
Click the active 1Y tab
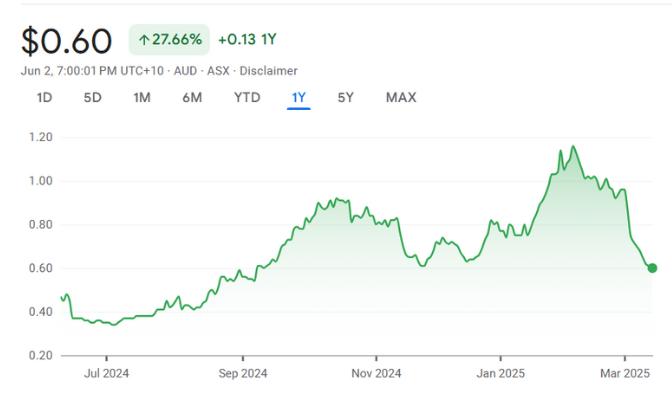[299, 97]
